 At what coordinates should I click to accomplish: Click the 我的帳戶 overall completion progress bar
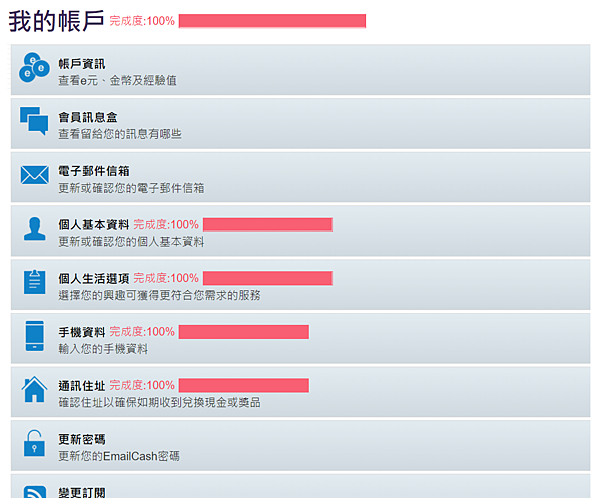pyautogui.click(x=272, y=21)
